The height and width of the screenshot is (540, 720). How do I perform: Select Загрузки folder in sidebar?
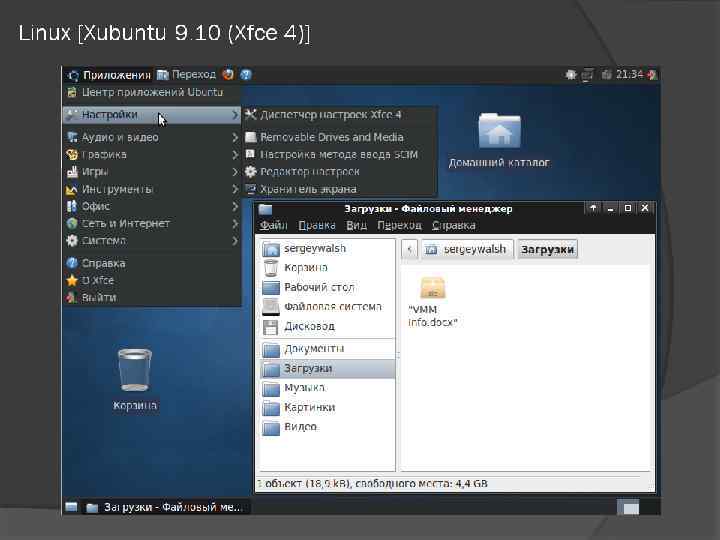(327, 369)
